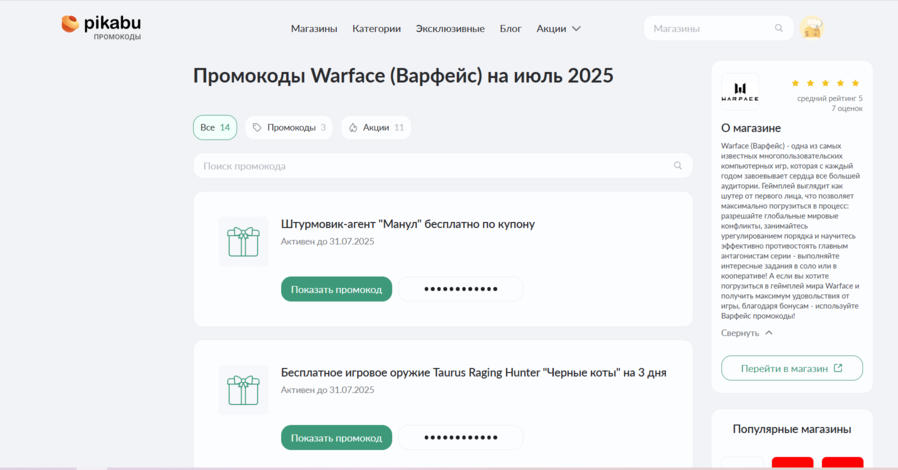The width and height of the screenshot is (898, 470).
Task: Click the "средний рейтинг 5" text
Action: point(830,98)
